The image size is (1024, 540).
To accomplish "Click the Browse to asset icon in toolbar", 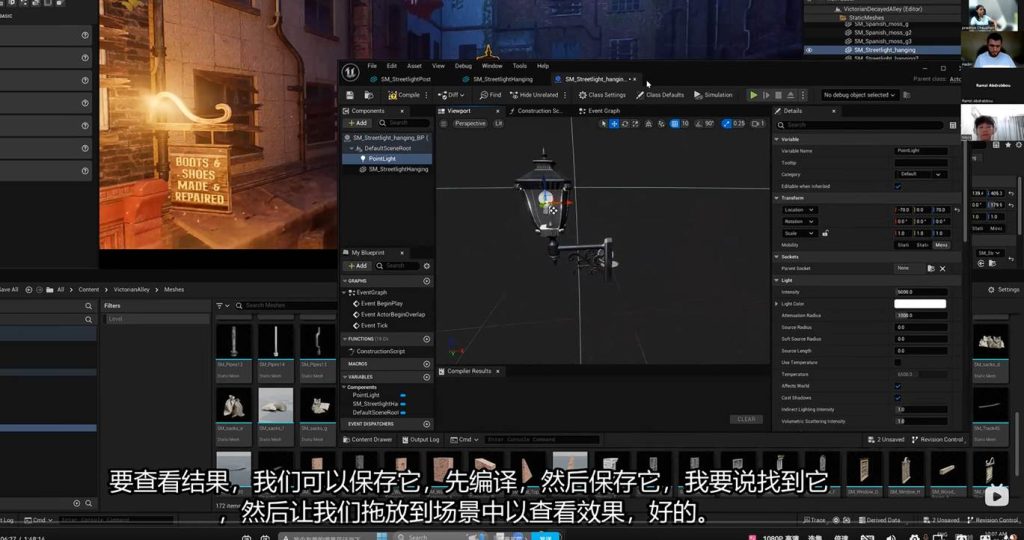I will pos(368,95).
